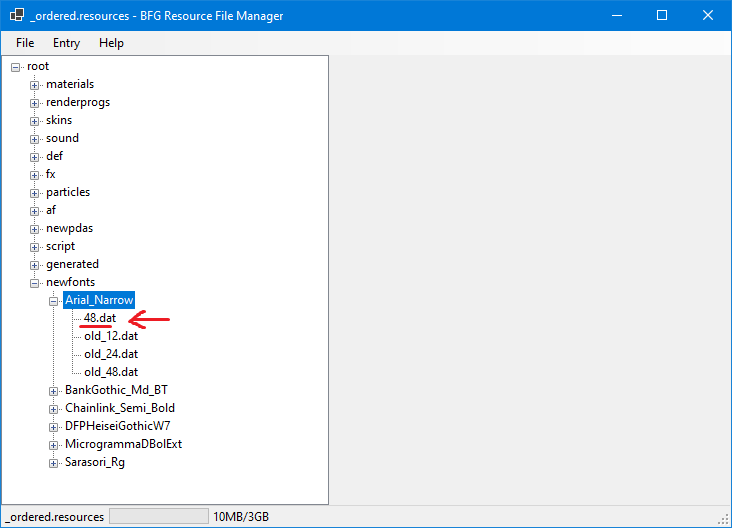Expand the af folder
Image resolution: width=732 pixels, height=528 pixels.
tap(35, 211)
